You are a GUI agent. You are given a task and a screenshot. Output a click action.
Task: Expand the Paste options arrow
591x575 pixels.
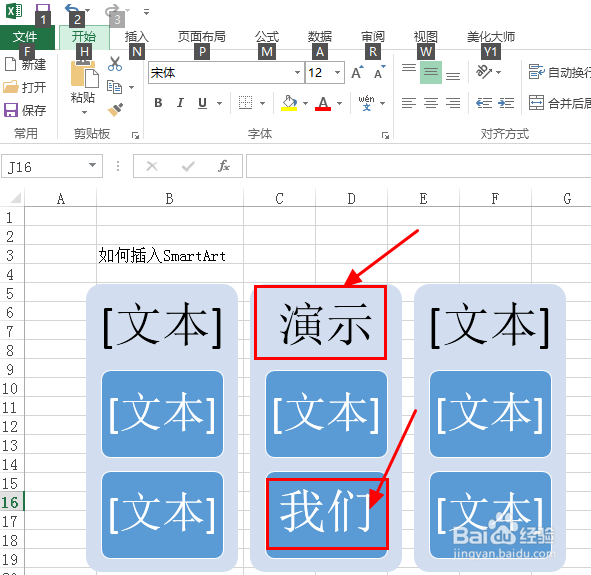coord(84,112)
